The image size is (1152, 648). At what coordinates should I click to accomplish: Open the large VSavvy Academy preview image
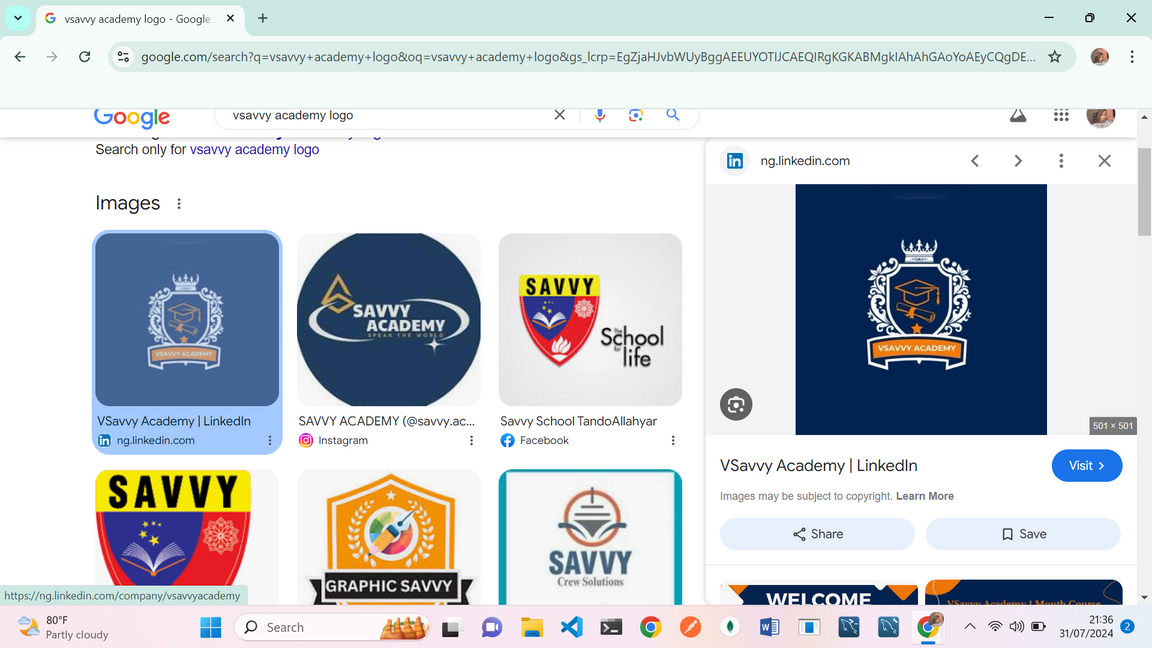pyautogui.click(x=921, y=309)
